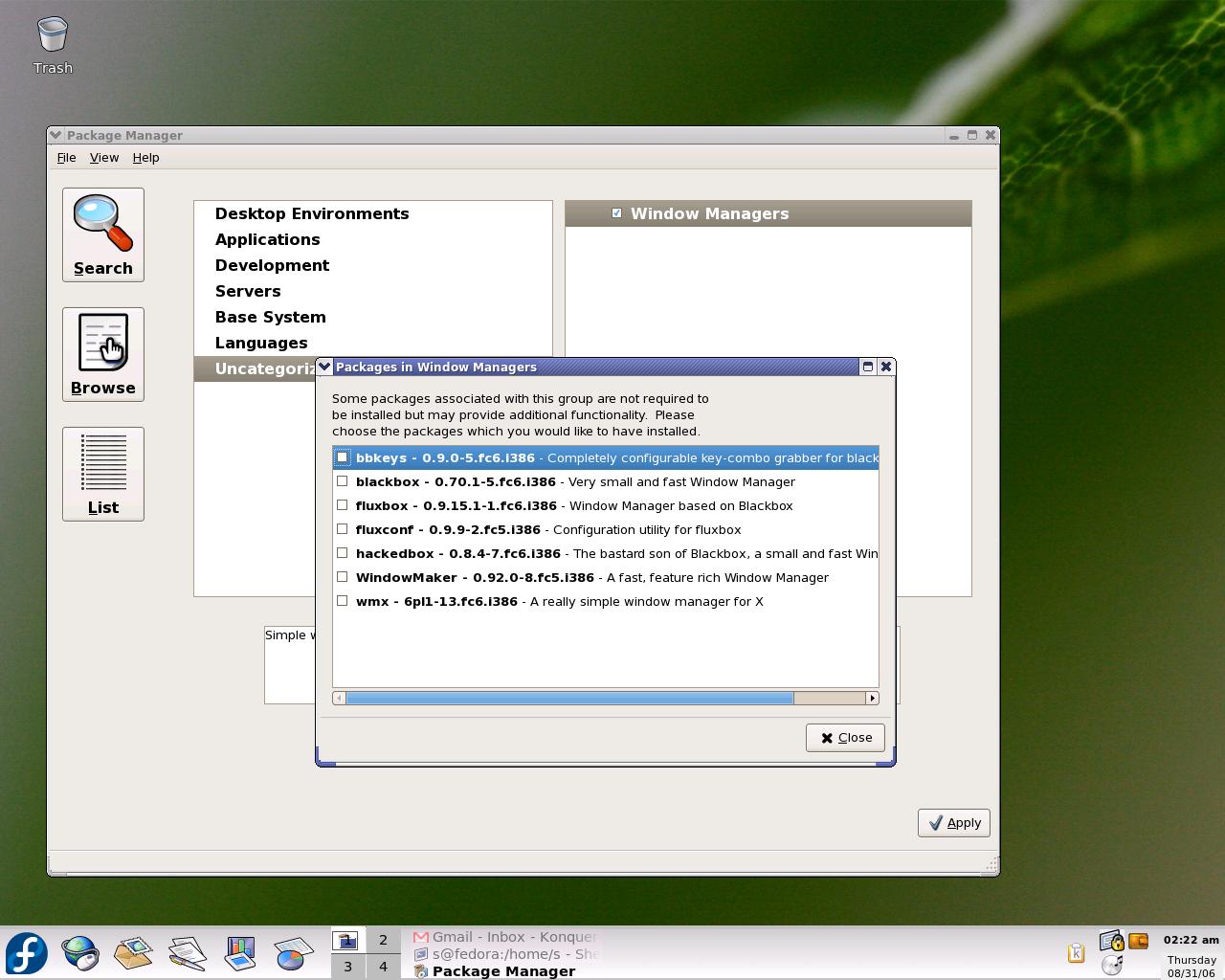This screenshot has width=1225, height=980.
Task: Click the Apply button
Action: point(954,823)
